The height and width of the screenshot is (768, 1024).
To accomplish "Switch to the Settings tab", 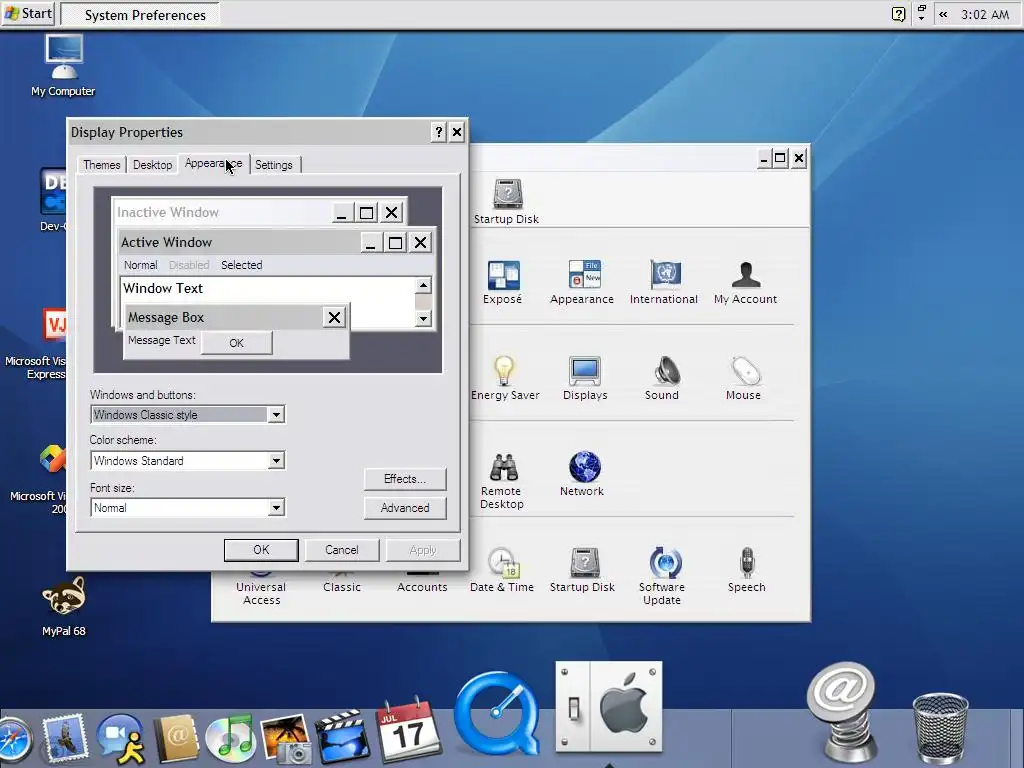I will pyautogui.click(x=274, y=165).
